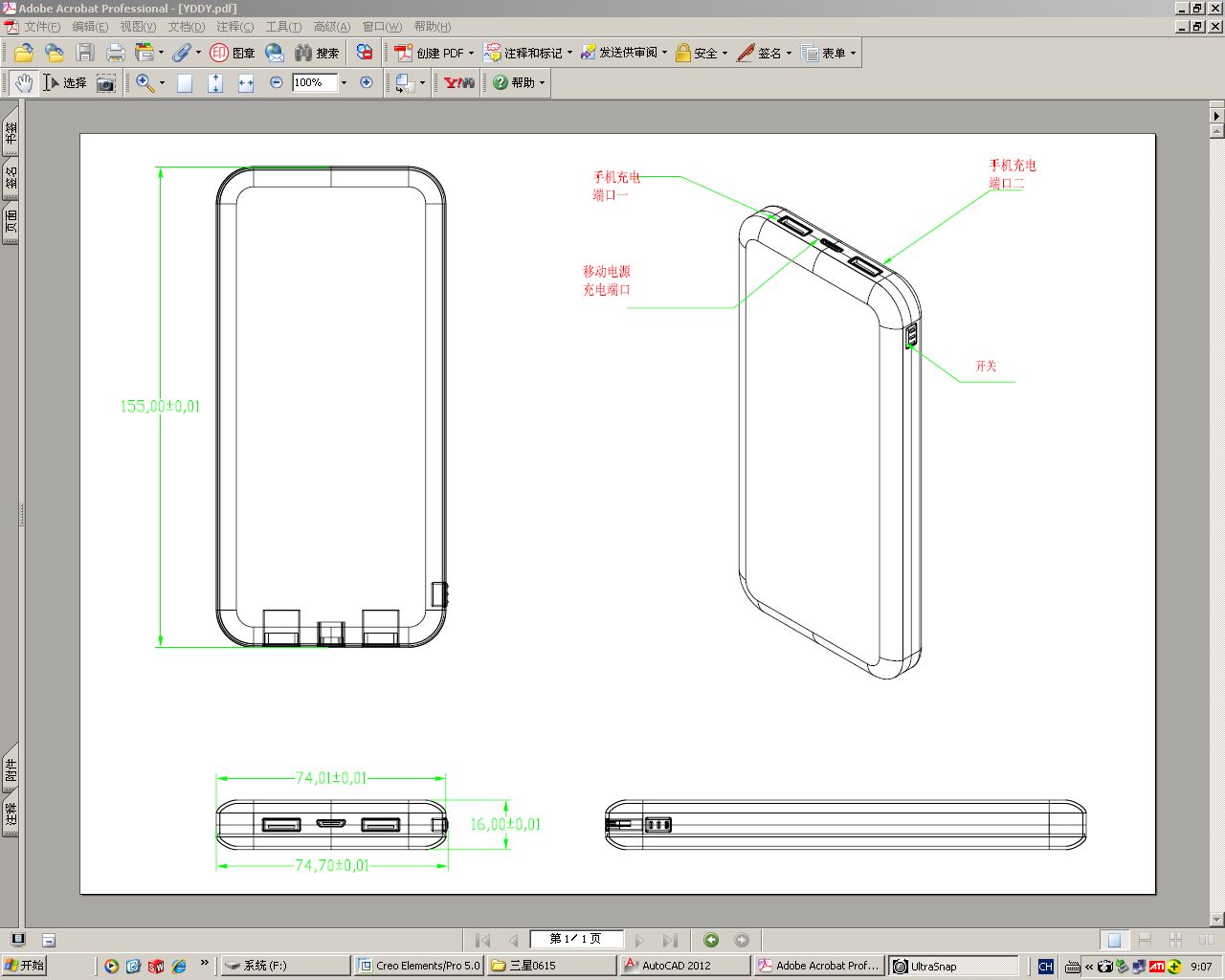Image resolution: width=1225 pixels, height=980 pixels.
Task: Toggle full screen view at bottom left
Action: [x=17, y=940]
